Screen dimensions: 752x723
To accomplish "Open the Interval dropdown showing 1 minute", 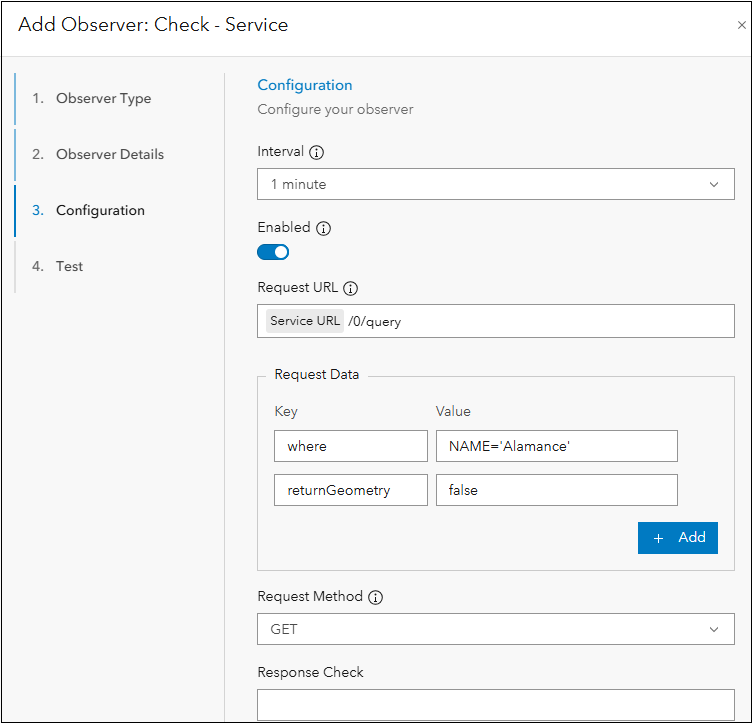I will point(495,184).
